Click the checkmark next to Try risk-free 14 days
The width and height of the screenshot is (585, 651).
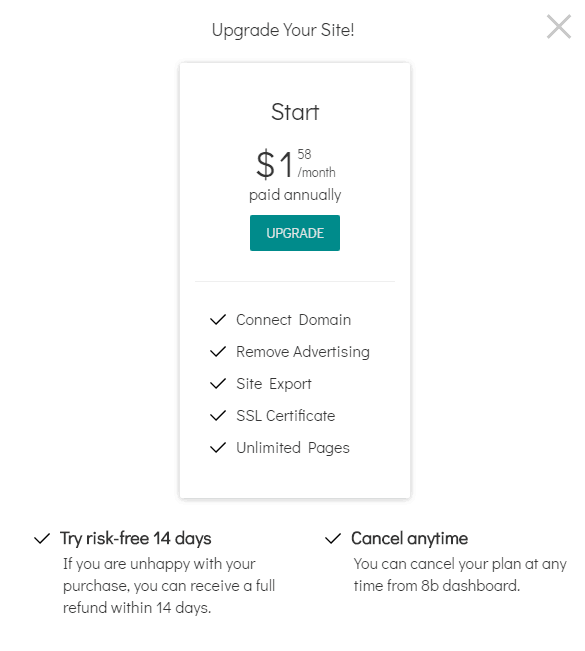[x=42, y=538]
